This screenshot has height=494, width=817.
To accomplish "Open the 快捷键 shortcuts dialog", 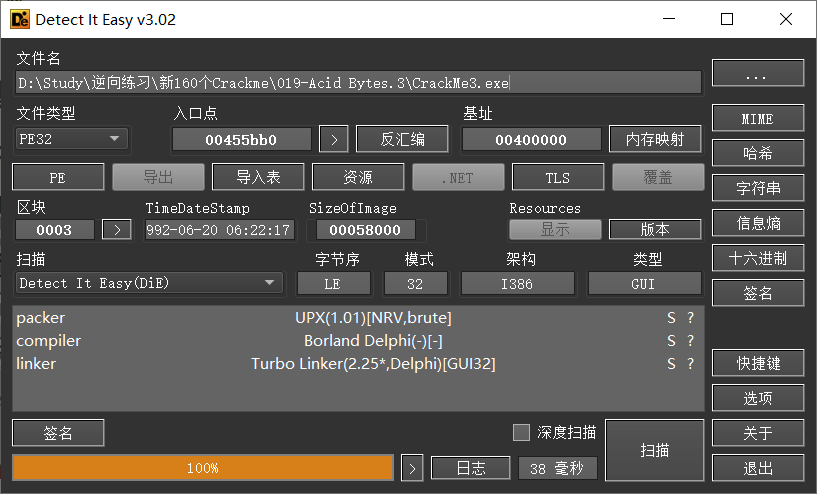I will pos(758,363).
